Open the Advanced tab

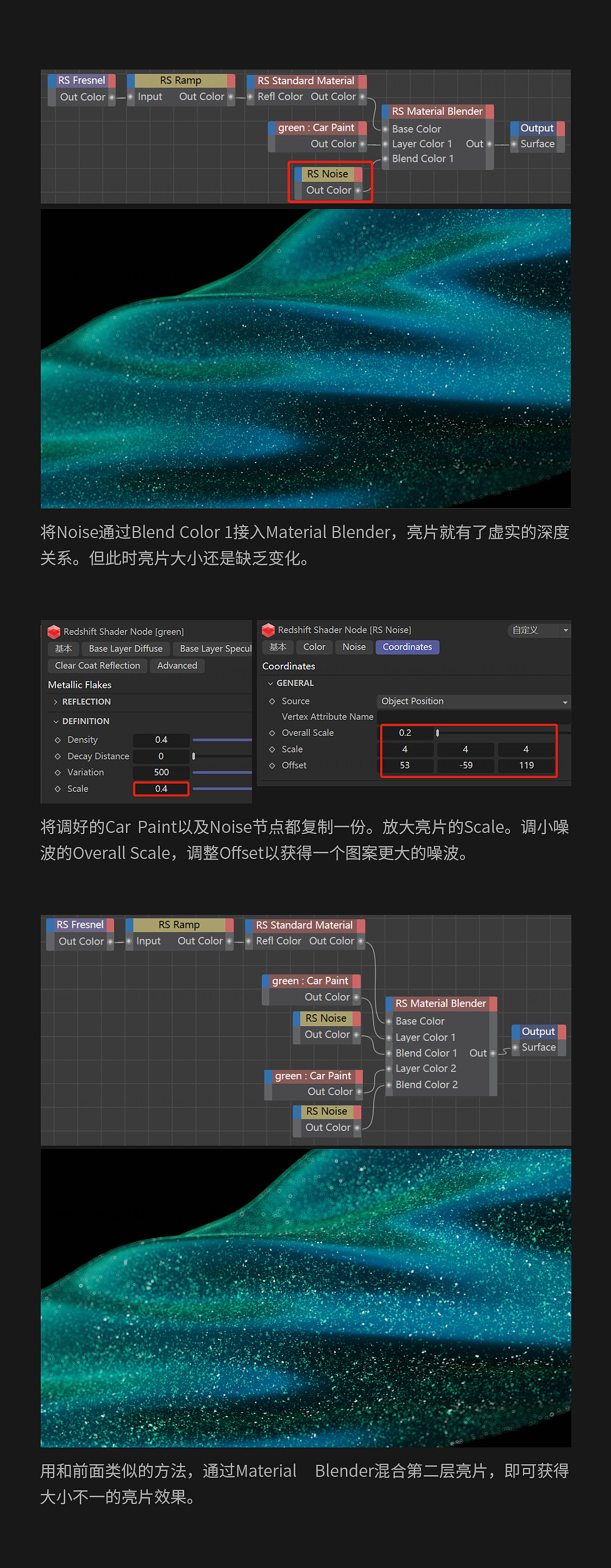177,666
